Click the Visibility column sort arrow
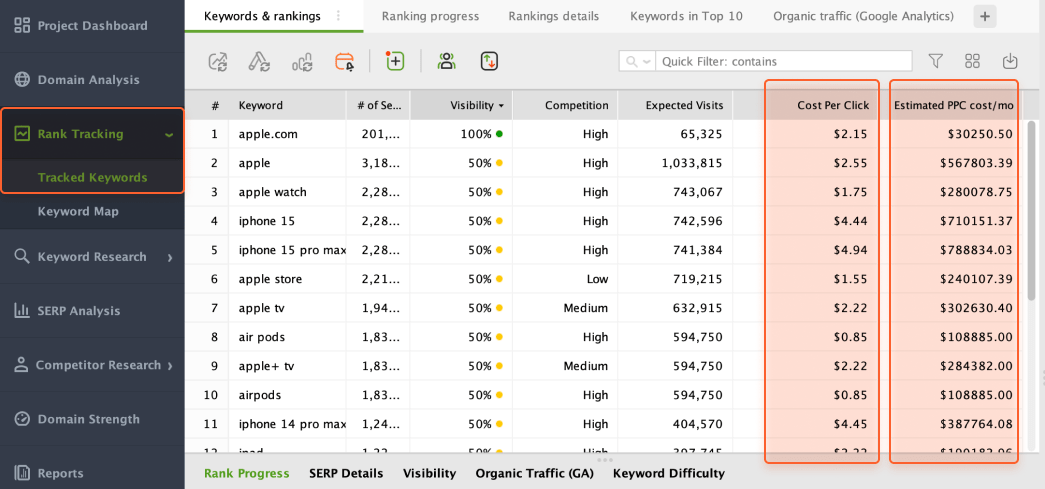 click(x=501, y=105)
